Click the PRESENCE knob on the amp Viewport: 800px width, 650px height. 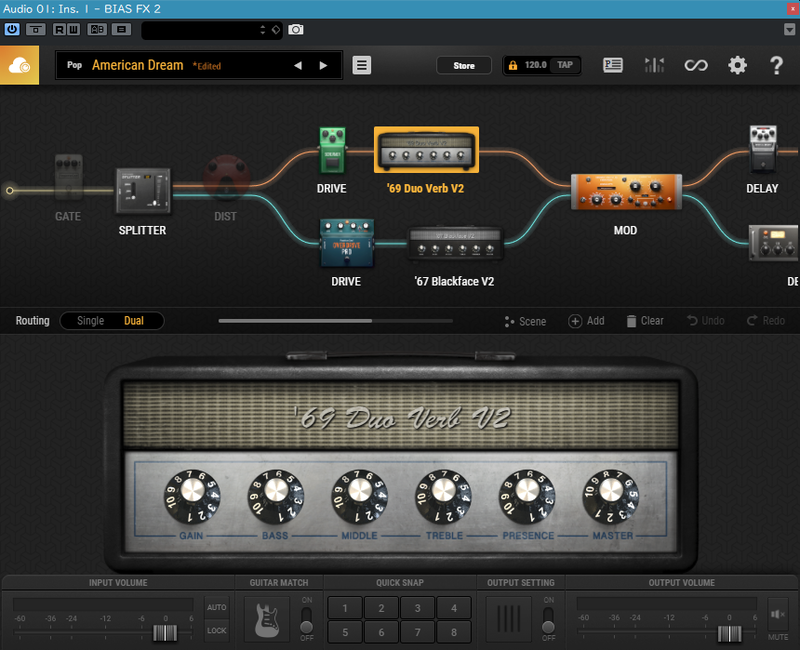point(527,496)
